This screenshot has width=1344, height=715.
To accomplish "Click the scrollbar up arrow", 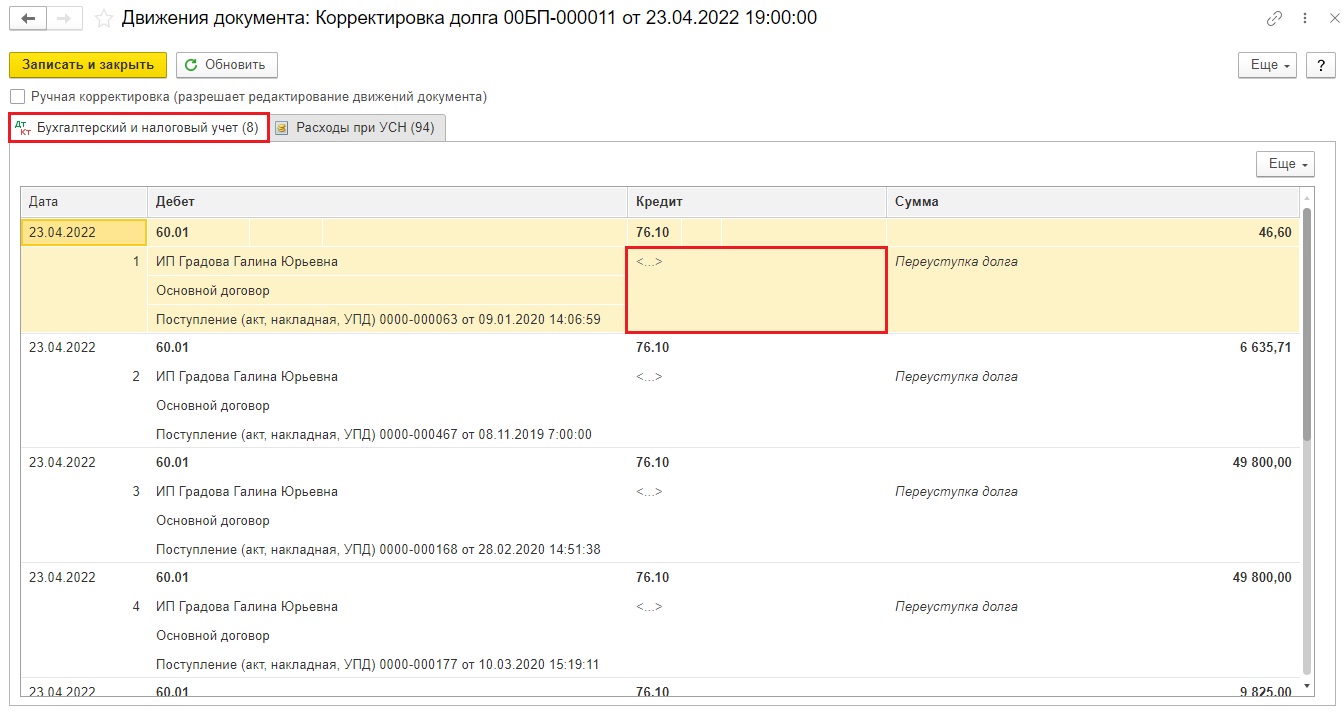I will [1306, 197].
